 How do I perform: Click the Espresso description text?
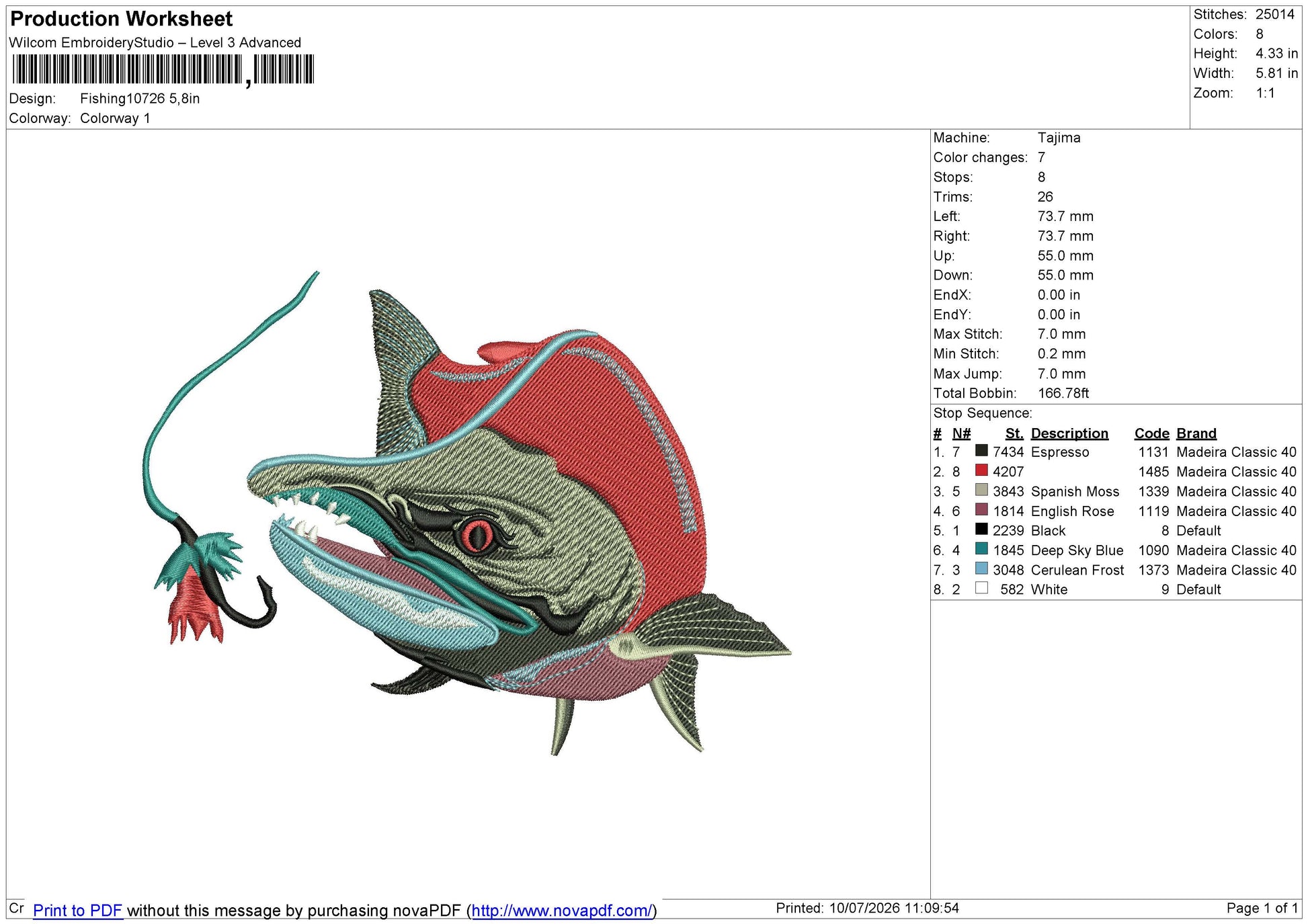[1060, 452]
